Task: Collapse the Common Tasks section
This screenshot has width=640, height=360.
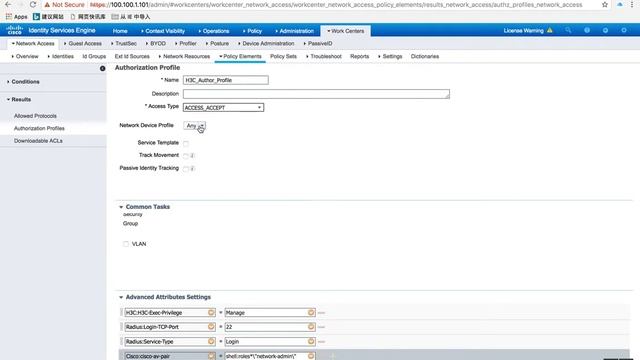Action: click(x=121, y=207)
